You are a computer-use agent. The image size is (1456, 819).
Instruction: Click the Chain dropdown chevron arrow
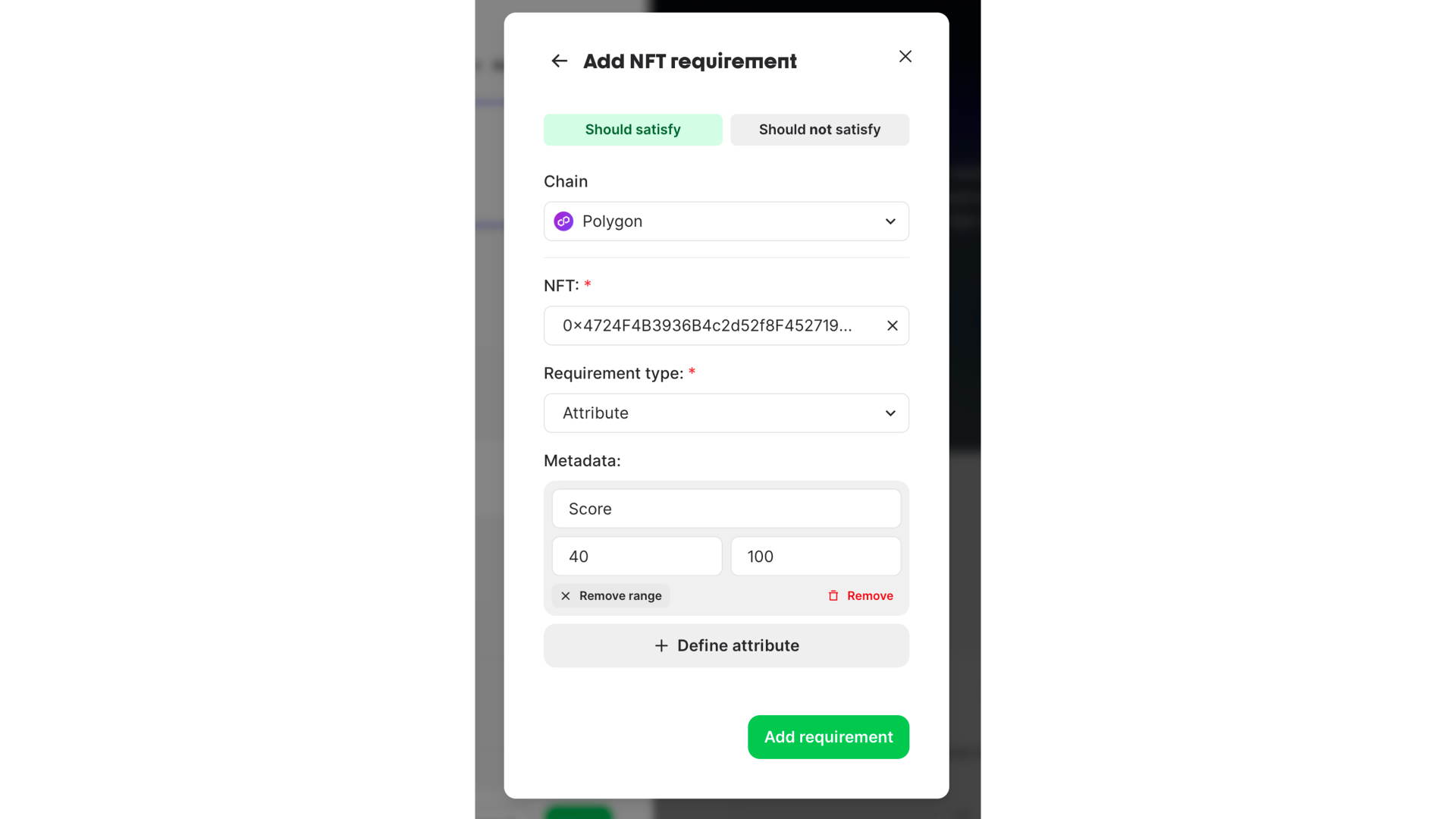pos(888,221)
